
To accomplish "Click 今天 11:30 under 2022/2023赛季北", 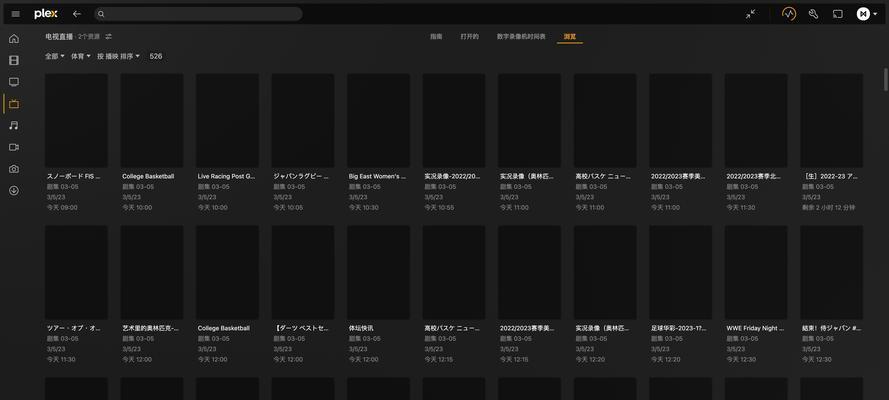I will click(741, 207).
